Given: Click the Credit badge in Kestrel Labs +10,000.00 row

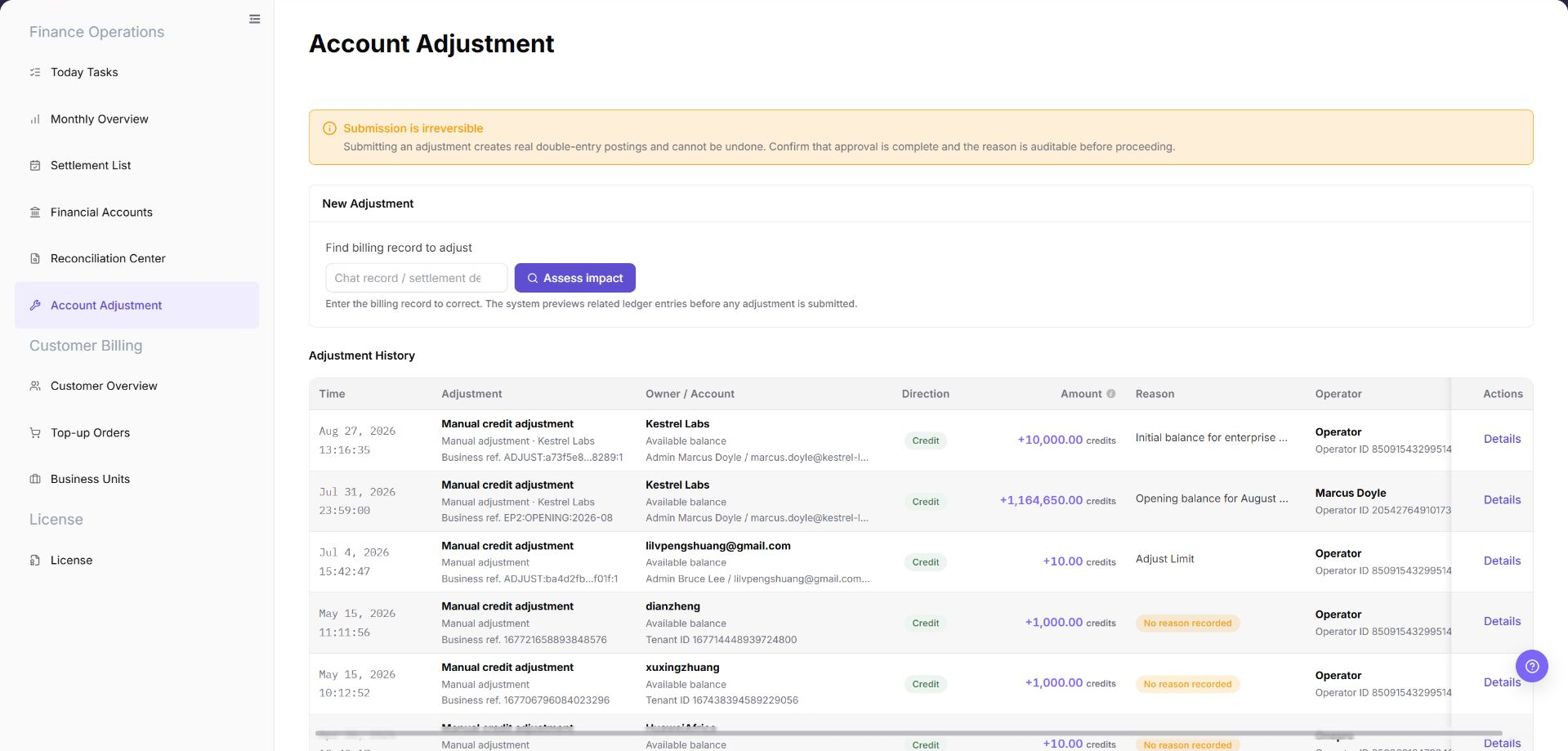Looking at the screenshot, I should (925, 440).
